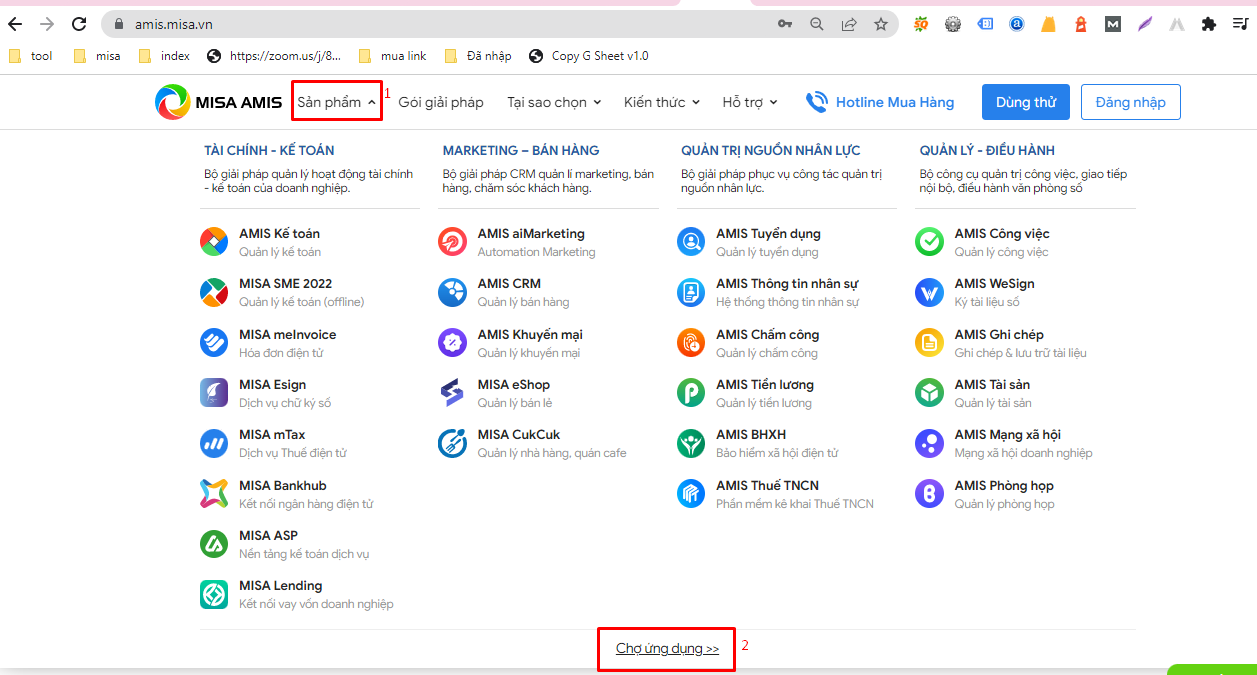Screen dimensions: 1257x675
Task: Expand the Kiến thức dropdown
Action: (x=662, y=102)
